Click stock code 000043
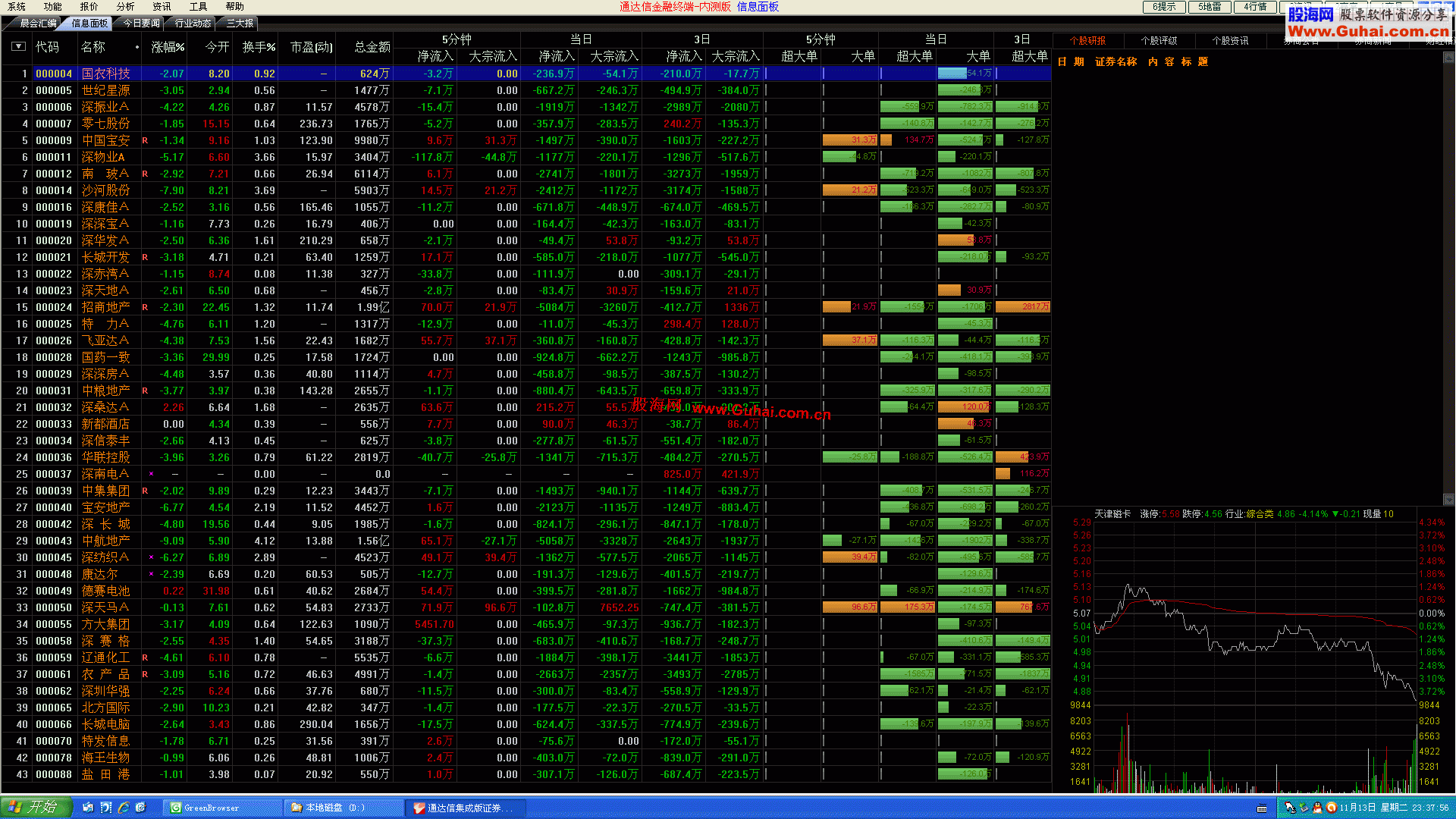This screenshot has width=1456, height=819. point(54,541)
